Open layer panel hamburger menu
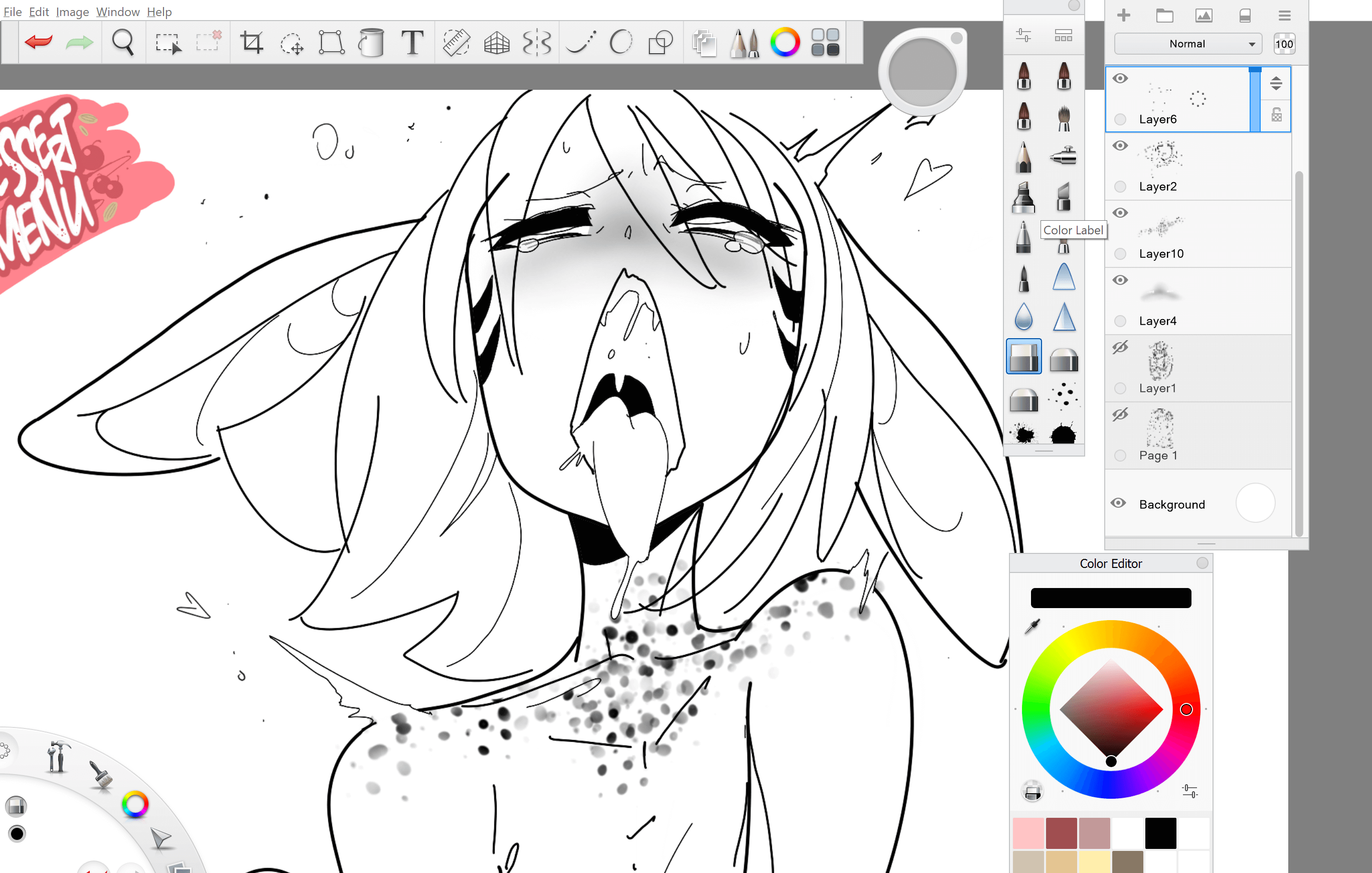This screenshot has height=873, width=1372. 1284,16
